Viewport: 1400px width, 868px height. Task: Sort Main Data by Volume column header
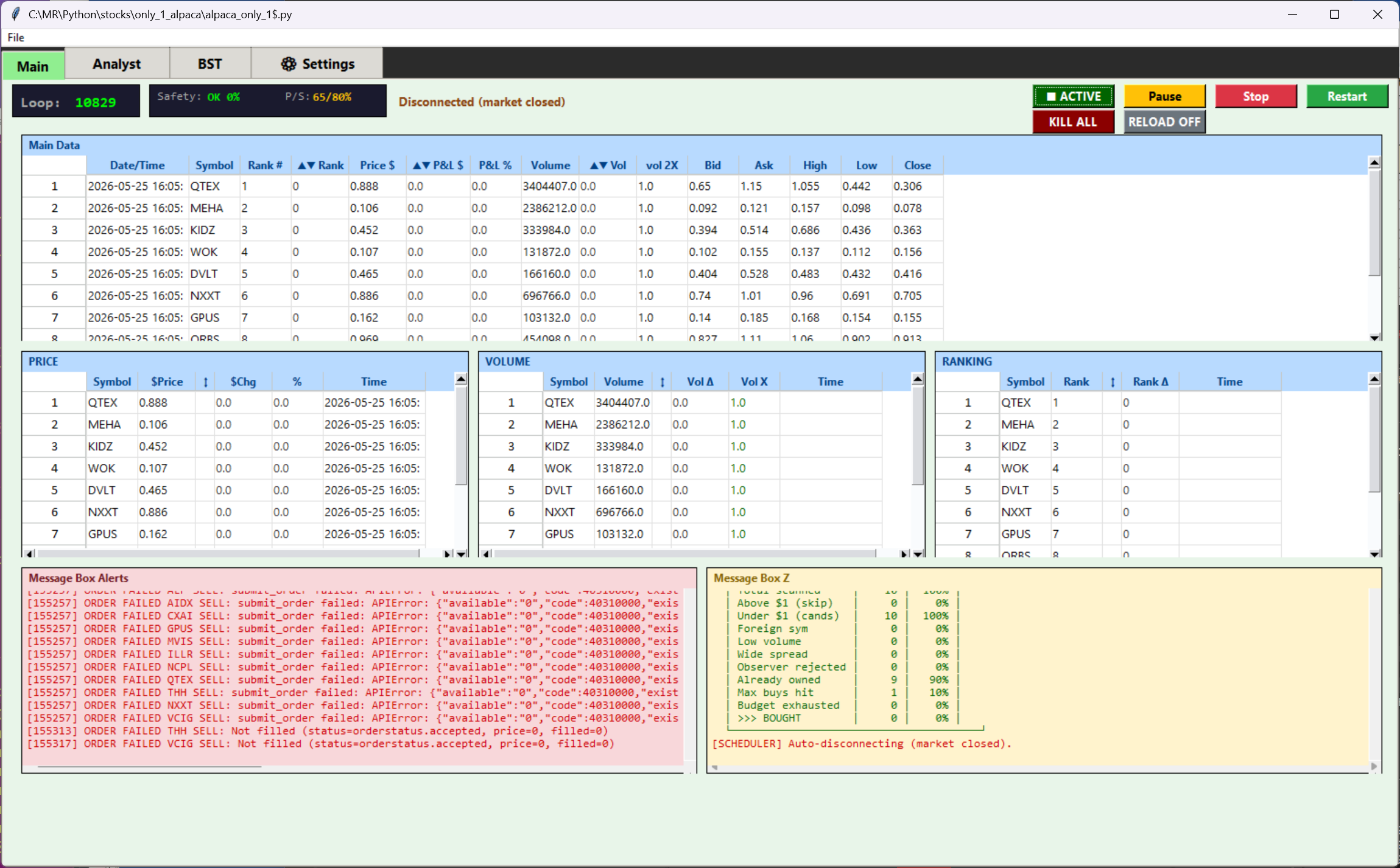[x=550, y=166]
